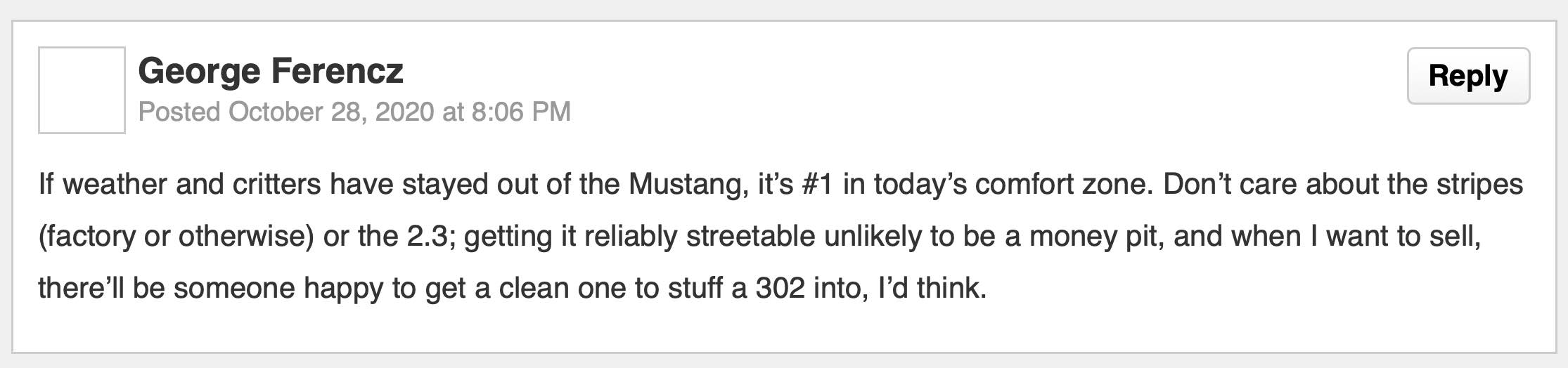Click the word unlikely in the comment
This screenshot has height=368, width=1568.
(873, 237)
